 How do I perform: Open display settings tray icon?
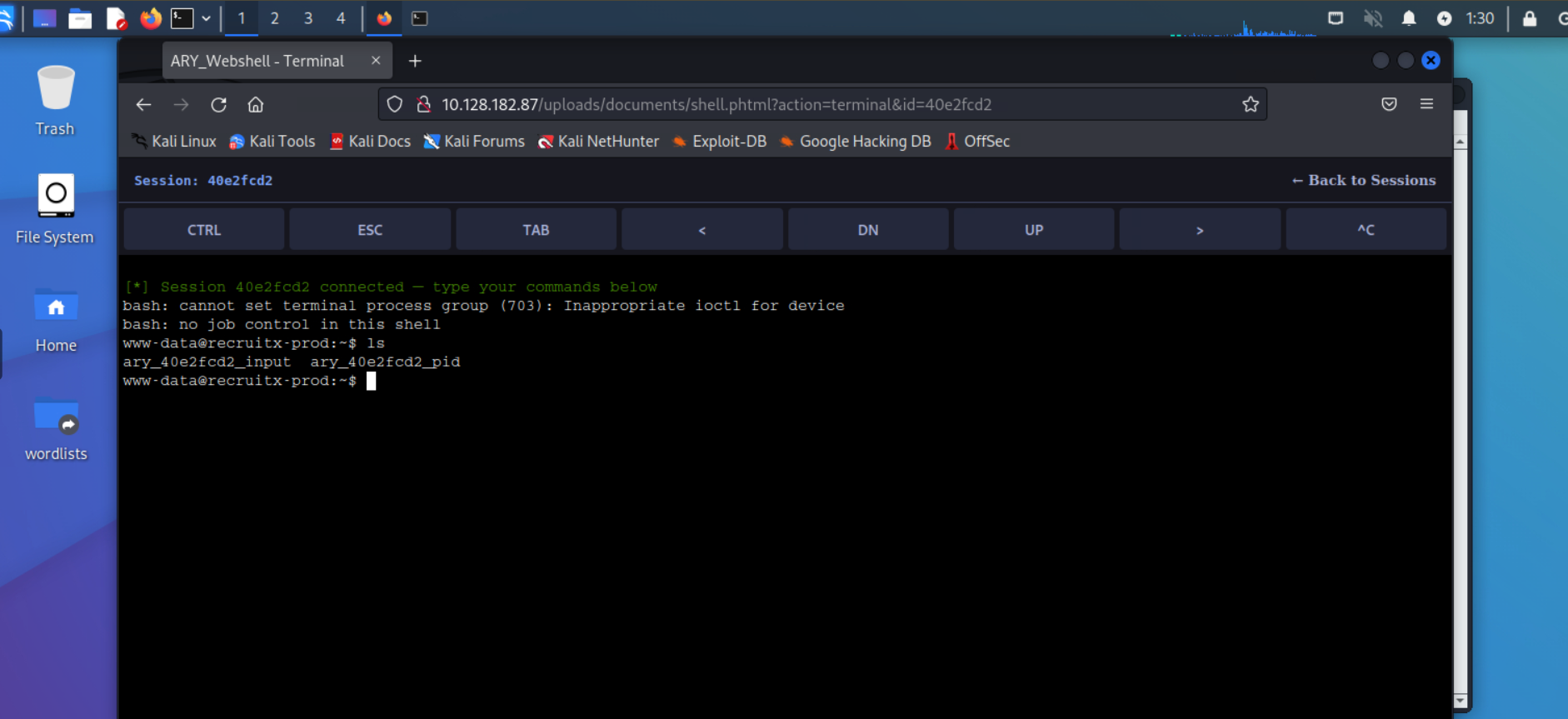tap(1336, 18)
